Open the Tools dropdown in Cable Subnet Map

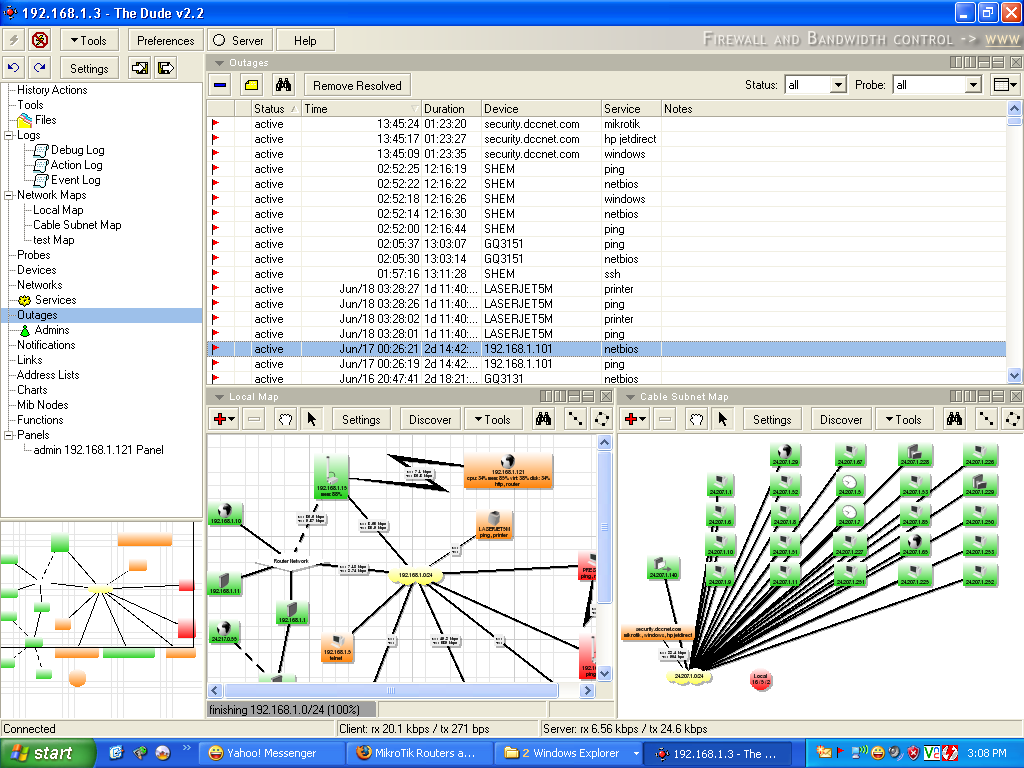point(904,419)
